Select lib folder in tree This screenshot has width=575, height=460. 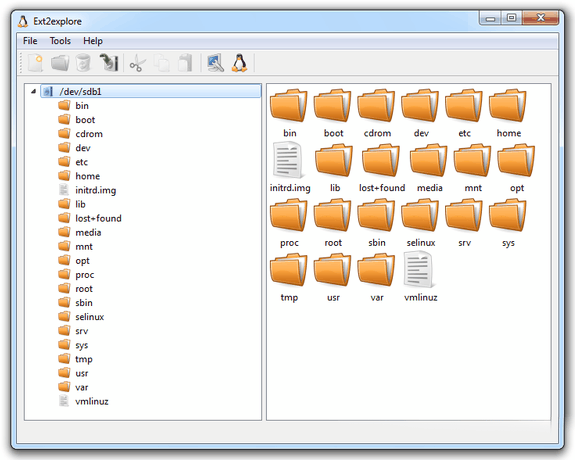click(72, 204)
